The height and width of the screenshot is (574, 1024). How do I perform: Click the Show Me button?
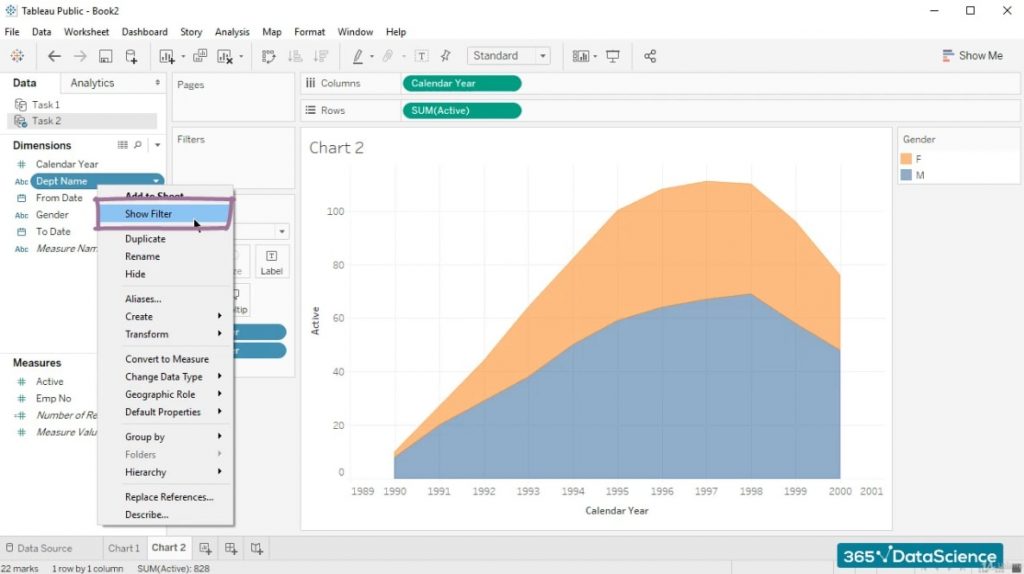coord(972,56)
